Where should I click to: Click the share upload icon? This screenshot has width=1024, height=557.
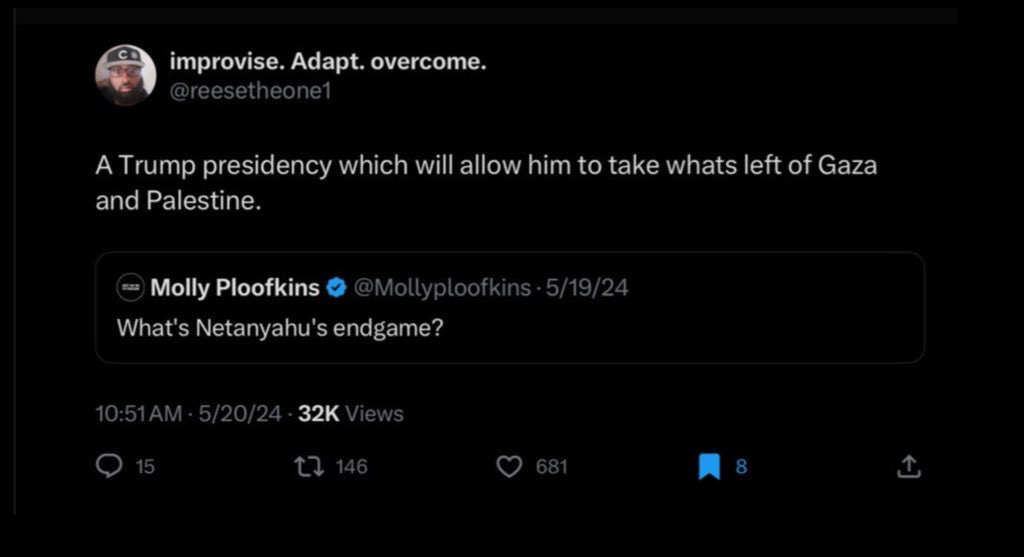pyautogui.click(x=908, y=466)
